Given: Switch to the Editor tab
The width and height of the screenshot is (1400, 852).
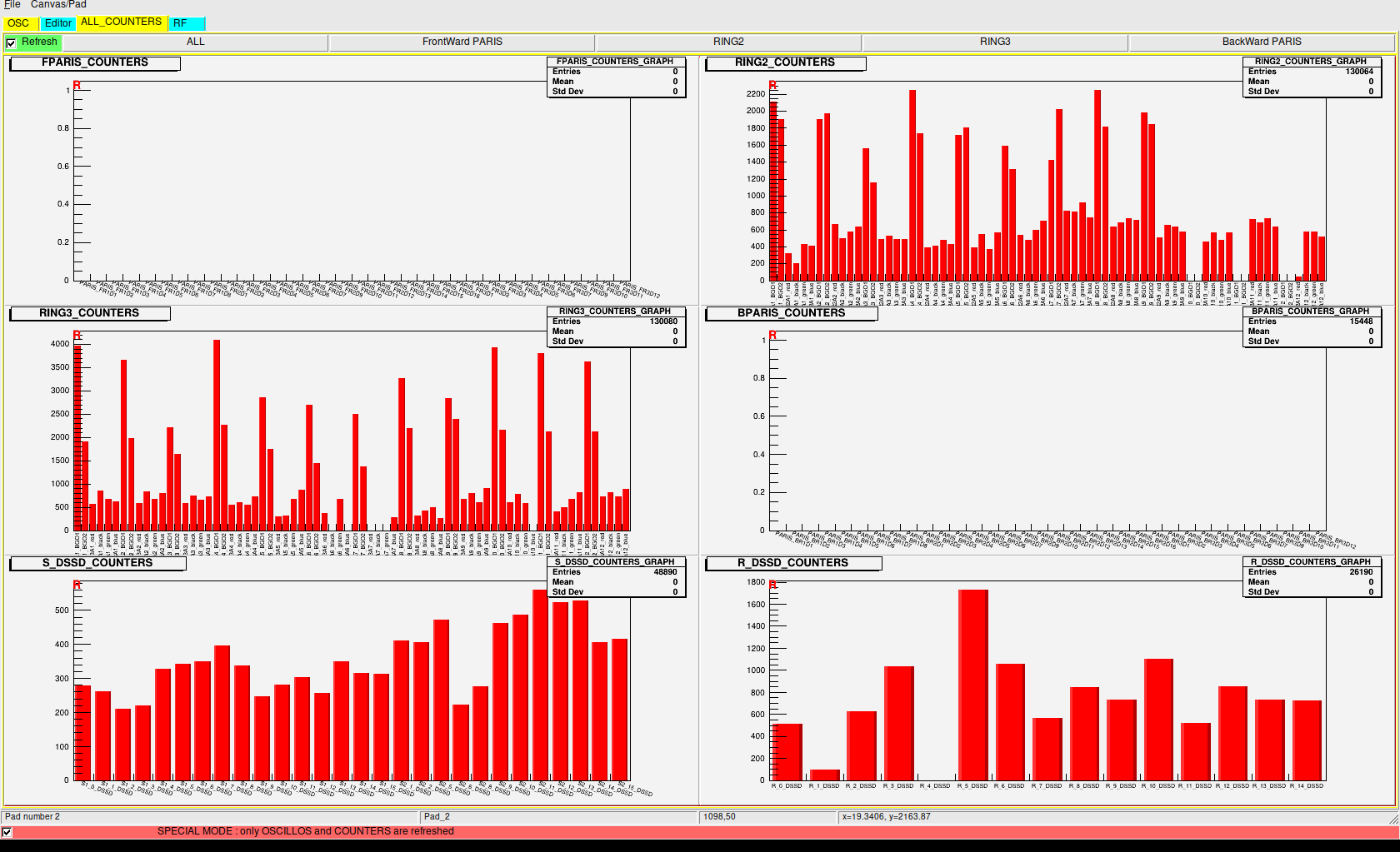Looking at the screenshot, I should point(58,23).
